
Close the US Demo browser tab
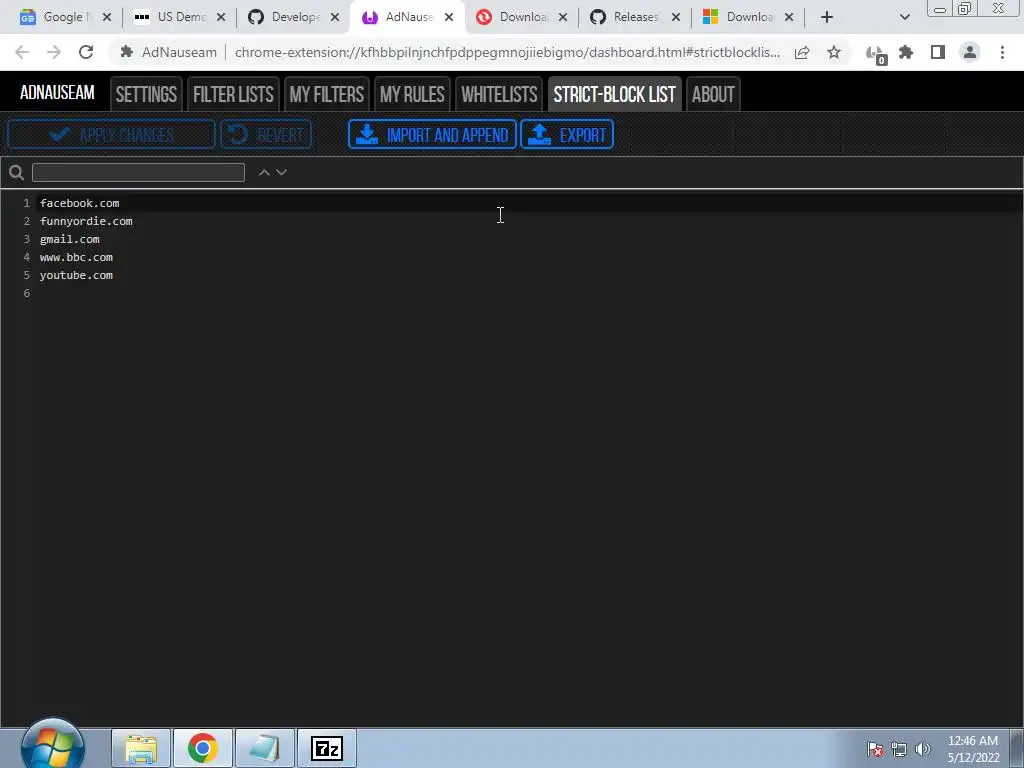click(221, 18)
